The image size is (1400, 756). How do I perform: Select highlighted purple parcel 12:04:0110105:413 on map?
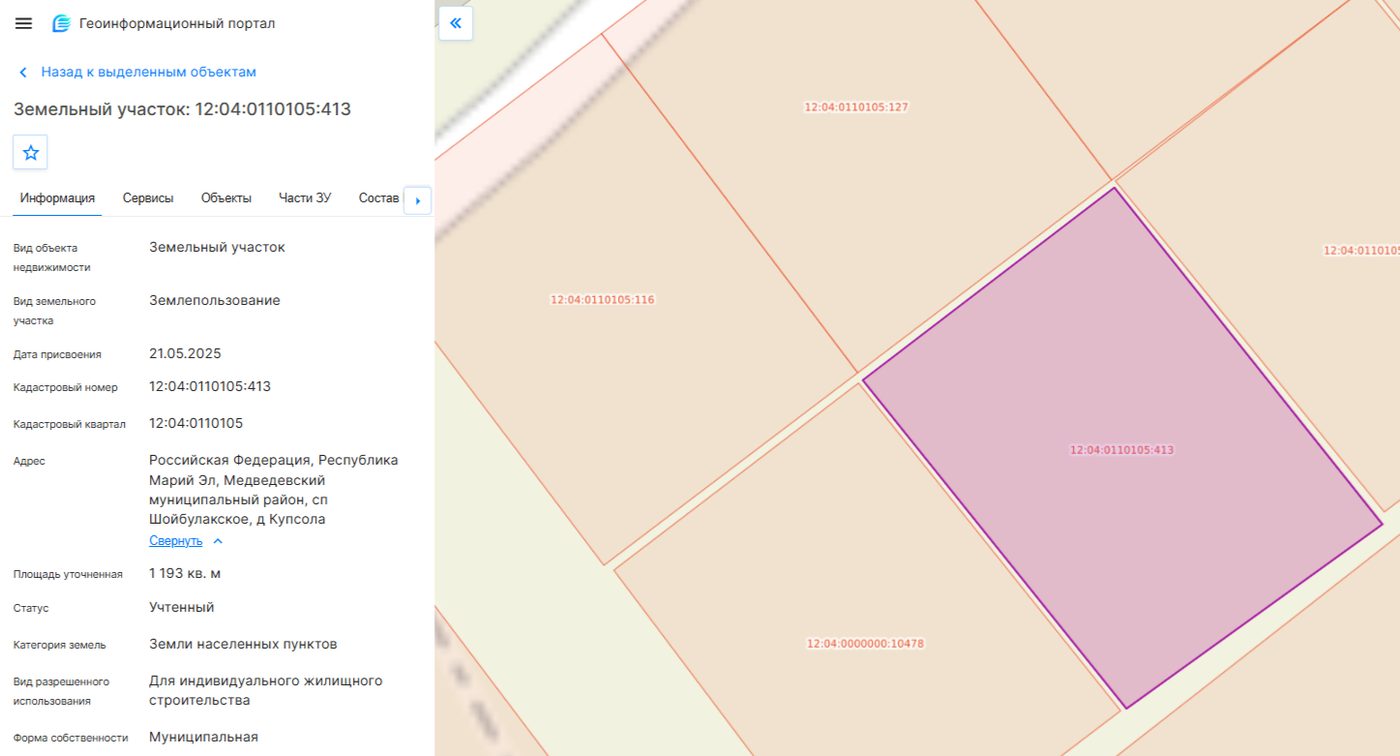pyautogui.click(x=1121, y=450)
